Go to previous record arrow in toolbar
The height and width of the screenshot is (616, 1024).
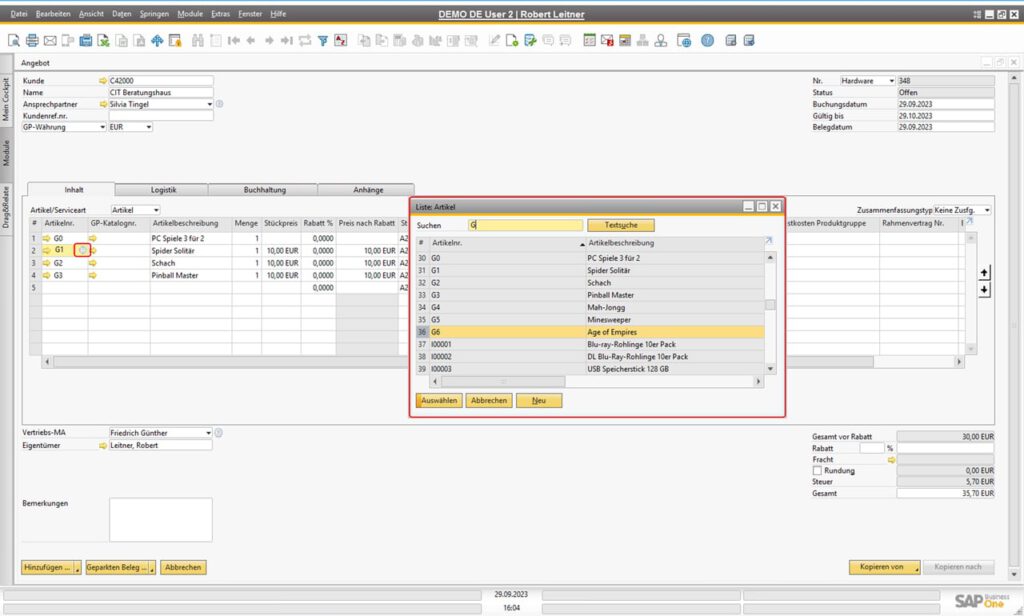251,41
